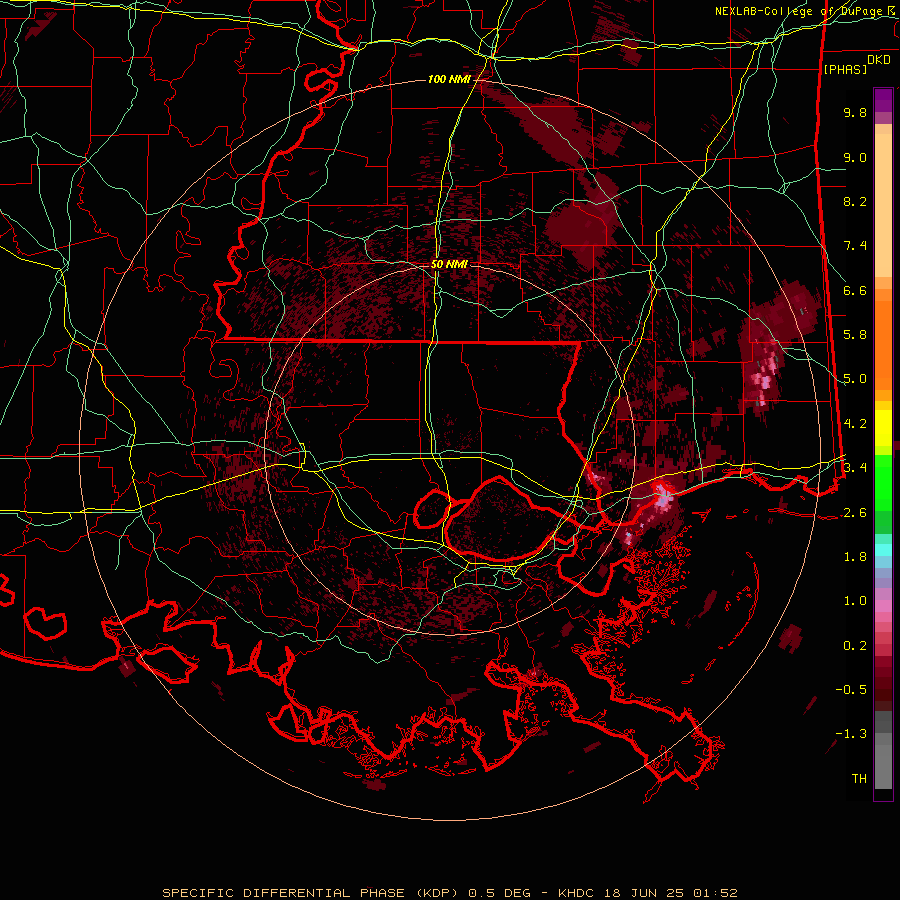Image resolution: width=900 pixels, height=900 pixels.
Task: Click the 2.6 value on the color scale
Action: coord(855,513)
